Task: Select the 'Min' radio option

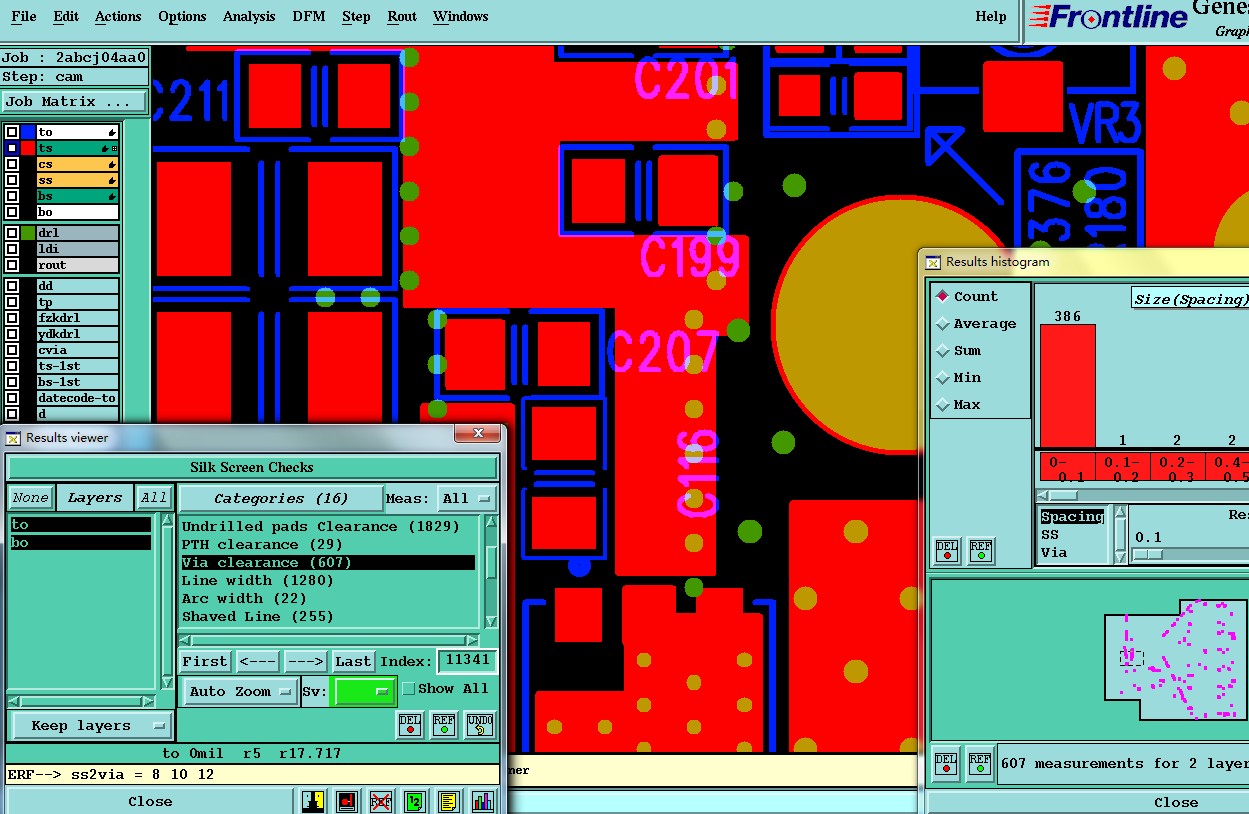Action: pos(942,377)
